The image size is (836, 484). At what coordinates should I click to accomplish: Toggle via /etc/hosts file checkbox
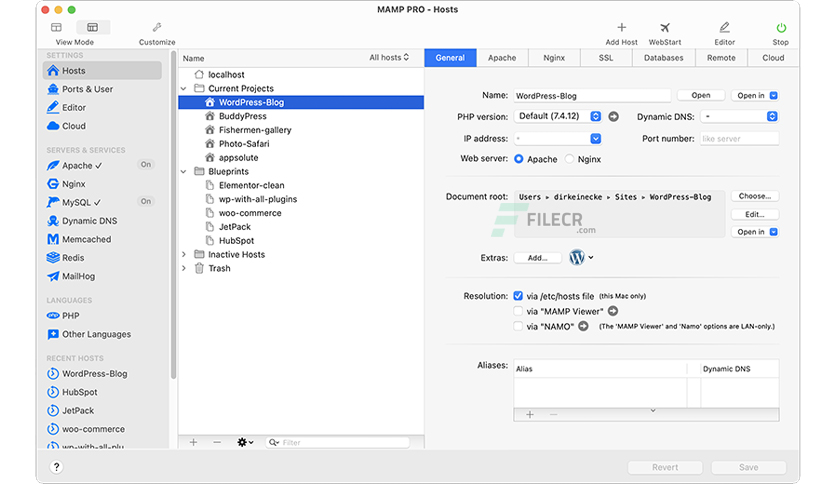point(518,296)
